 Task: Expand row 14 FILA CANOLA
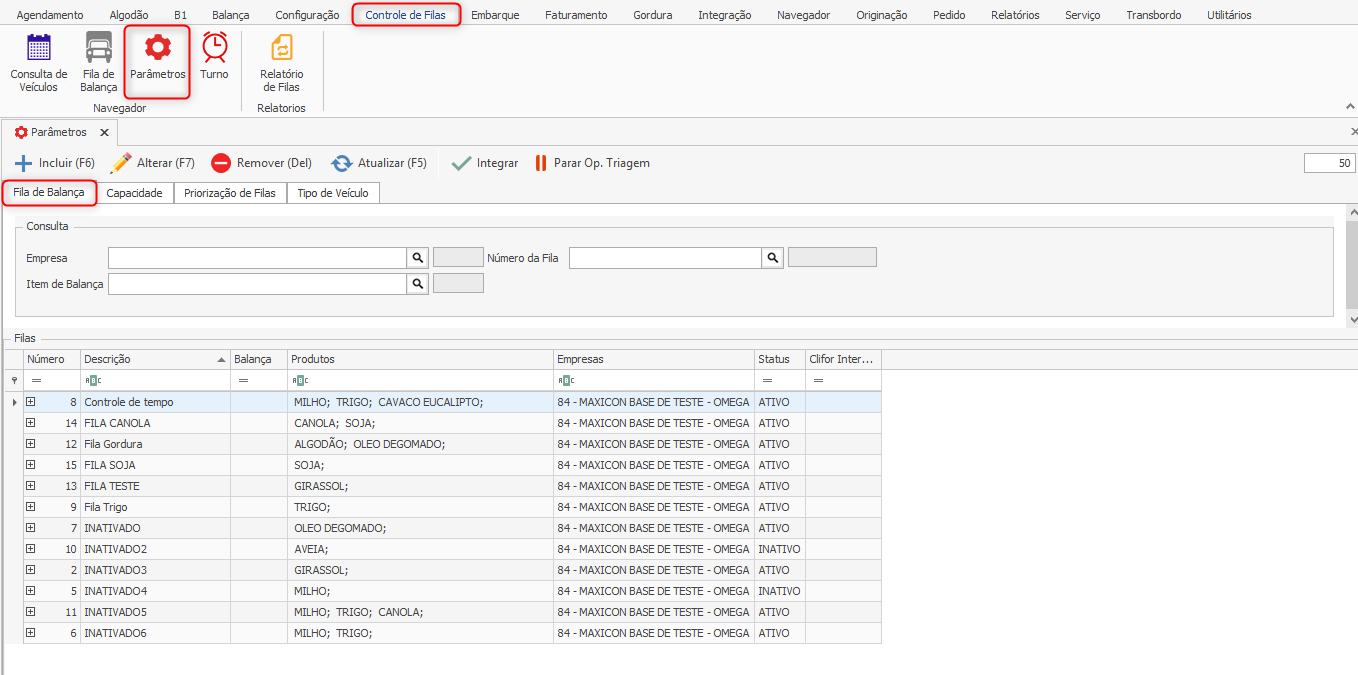pos(31,423)
